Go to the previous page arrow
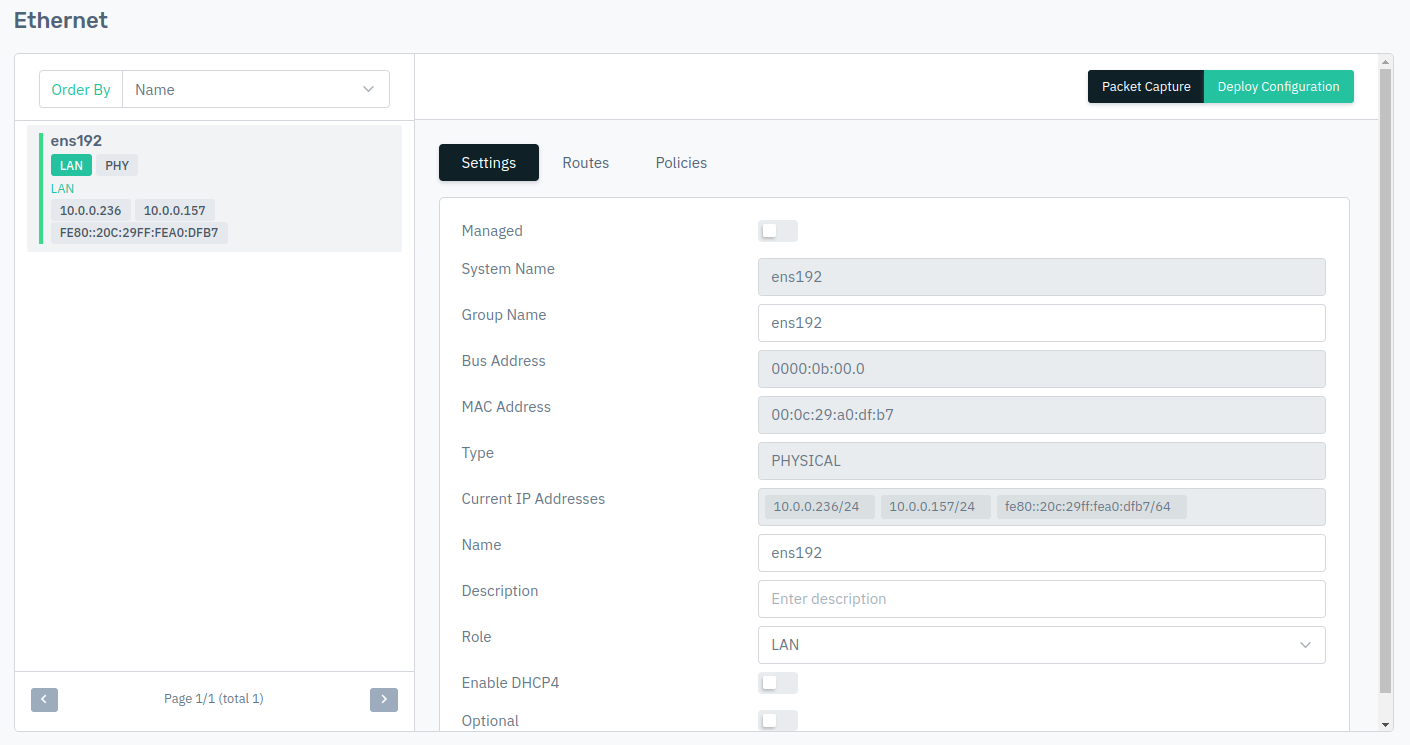The image size is (1410, 745). click(x=44, y=699)
